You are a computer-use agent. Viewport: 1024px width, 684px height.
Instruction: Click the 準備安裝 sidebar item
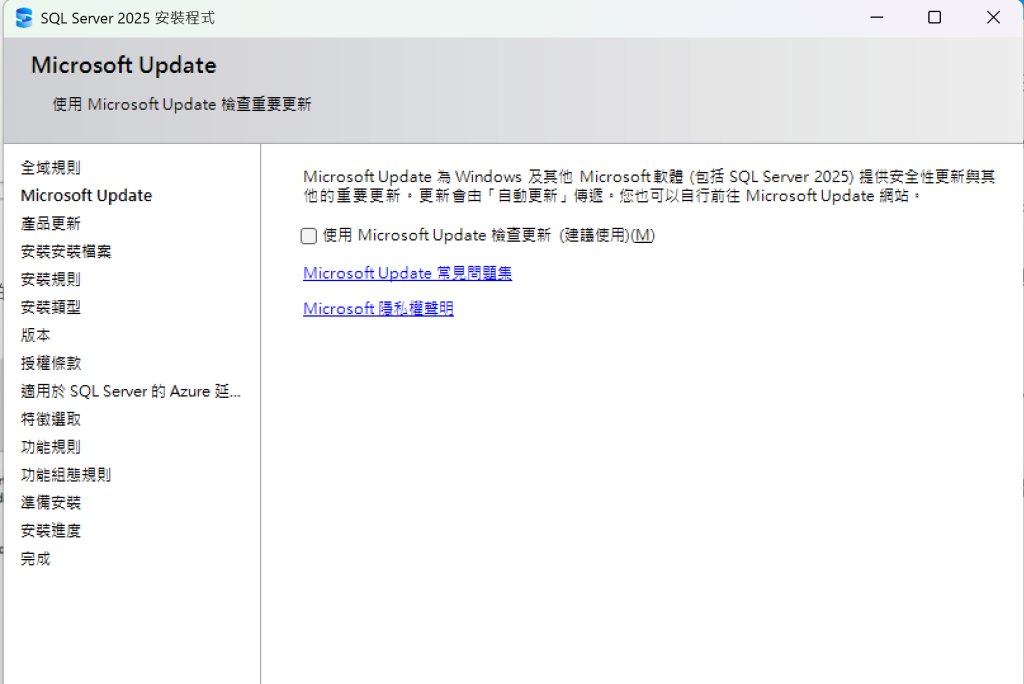[x=51, y=503]
